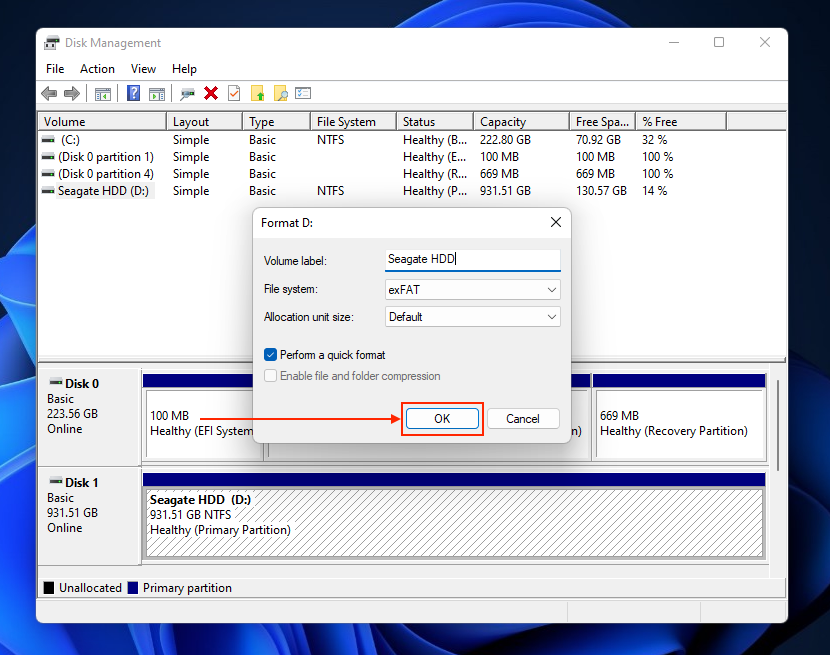Minimize the Disk Management window
Screen dimensions: 830x655
674,42
